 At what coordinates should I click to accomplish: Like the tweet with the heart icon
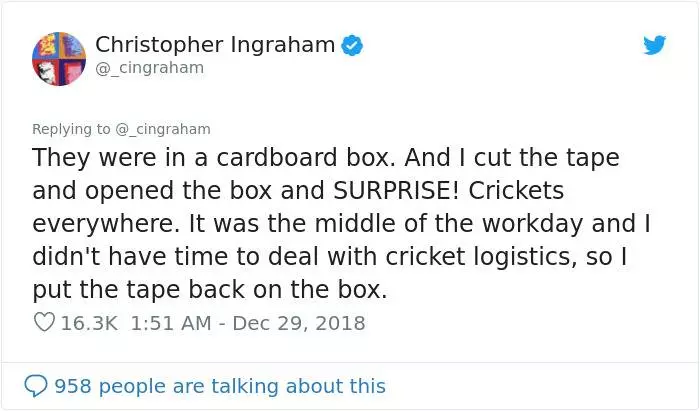coord(44,322)
